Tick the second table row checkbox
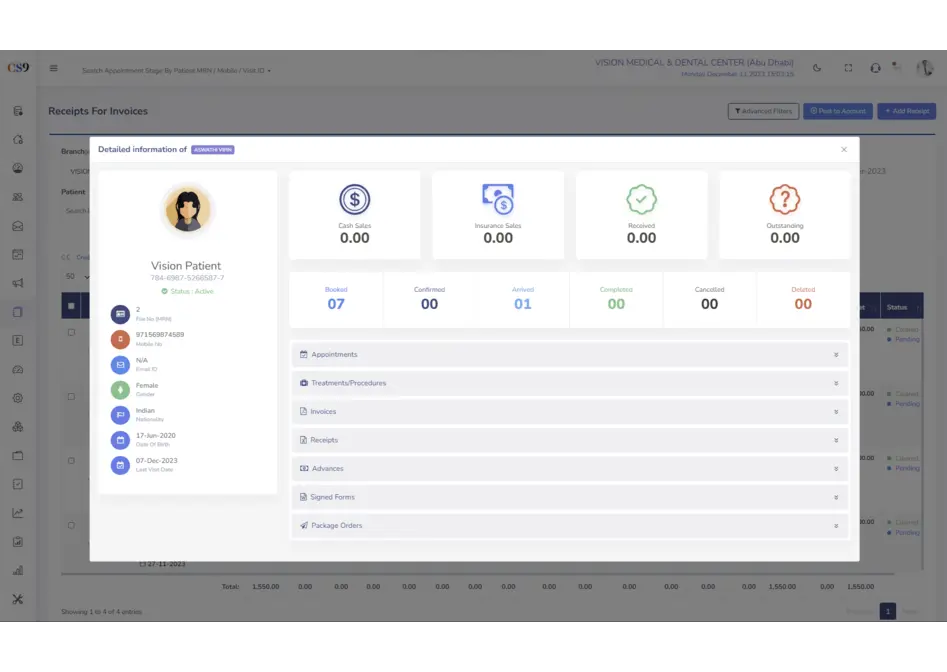The width and height of the screenshot is (947, 672). pyautogui.click(x=71, y=396)
